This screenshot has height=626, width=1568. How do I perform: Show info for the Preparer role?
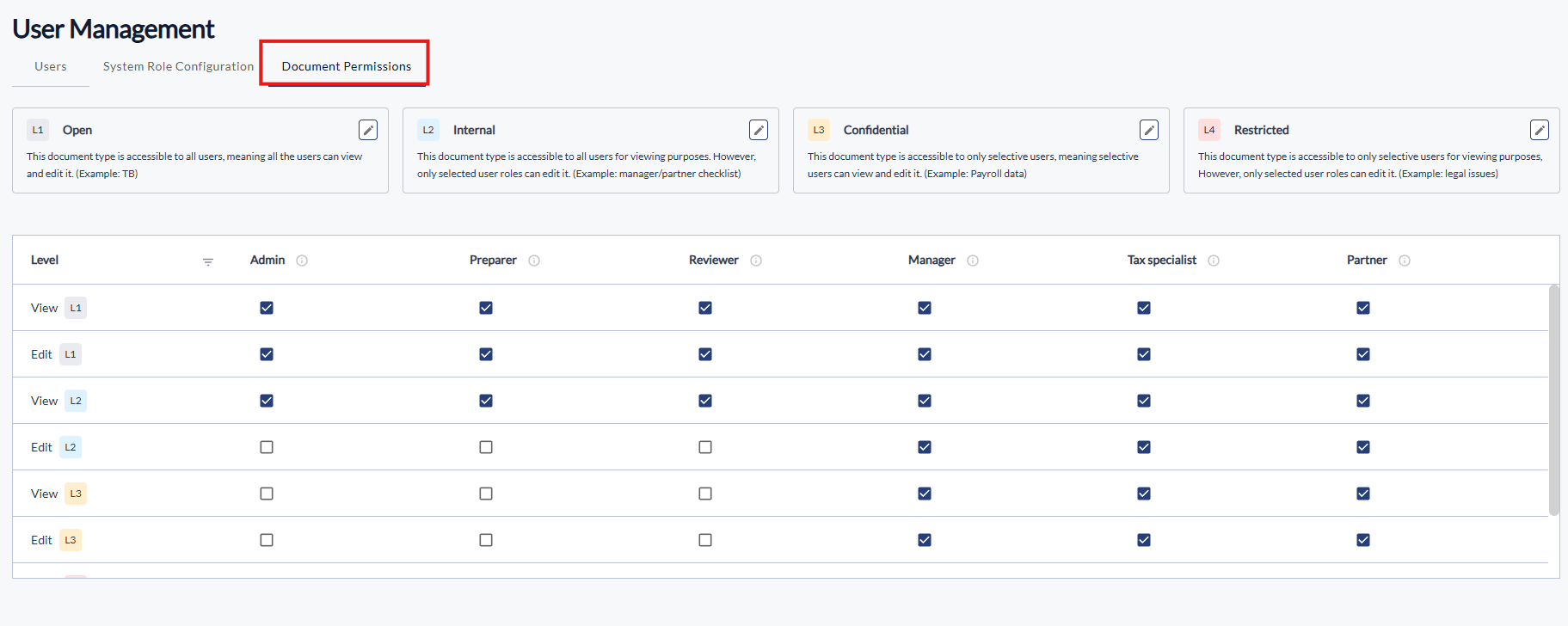coord(534,261)
